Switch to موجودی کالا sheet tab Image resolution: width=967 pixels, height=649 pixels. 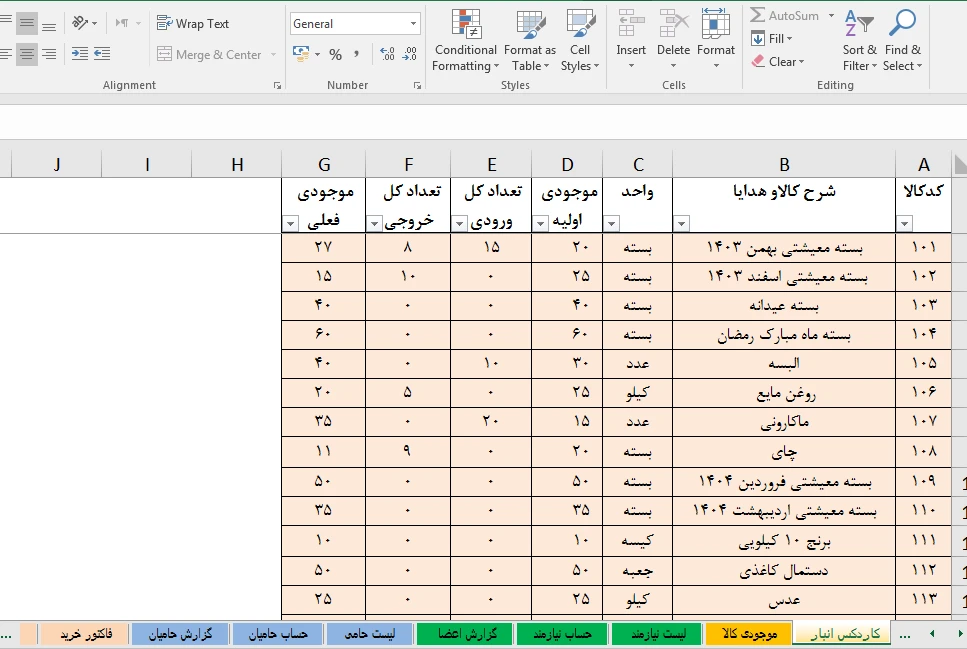(747, 634)
